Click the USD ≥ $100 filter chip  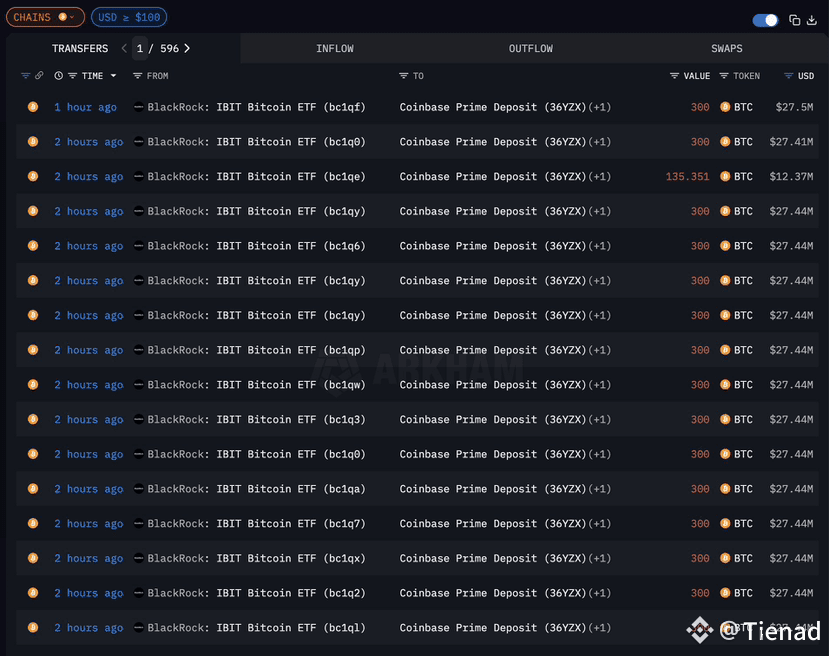pos(129,17)
